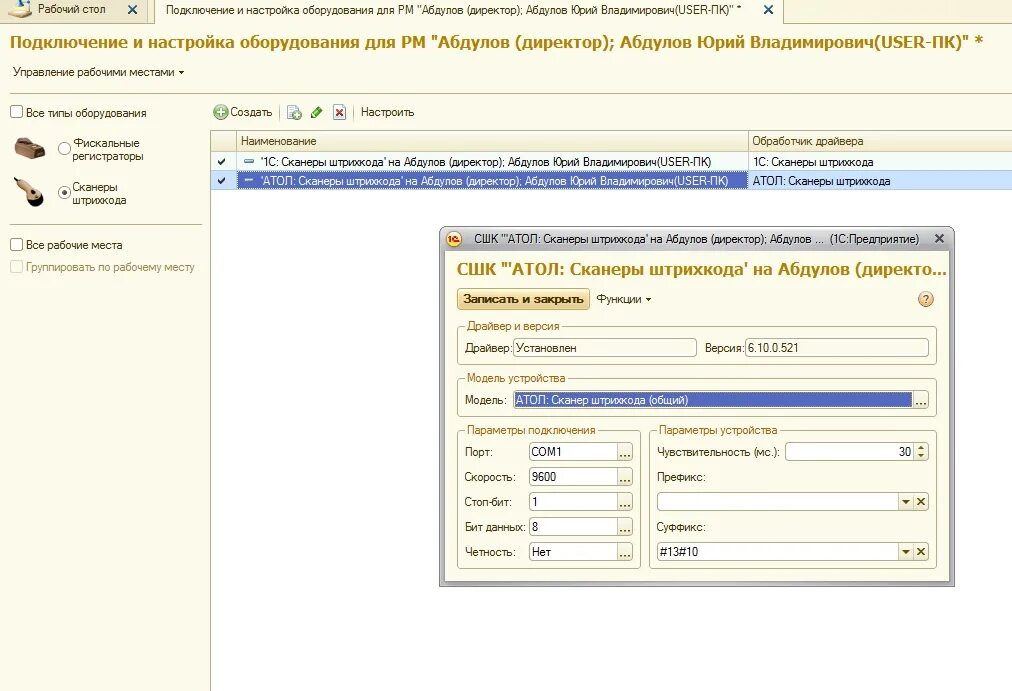Click the empty Префикс field
This screenshot has height=691, width=1012.
777,501
